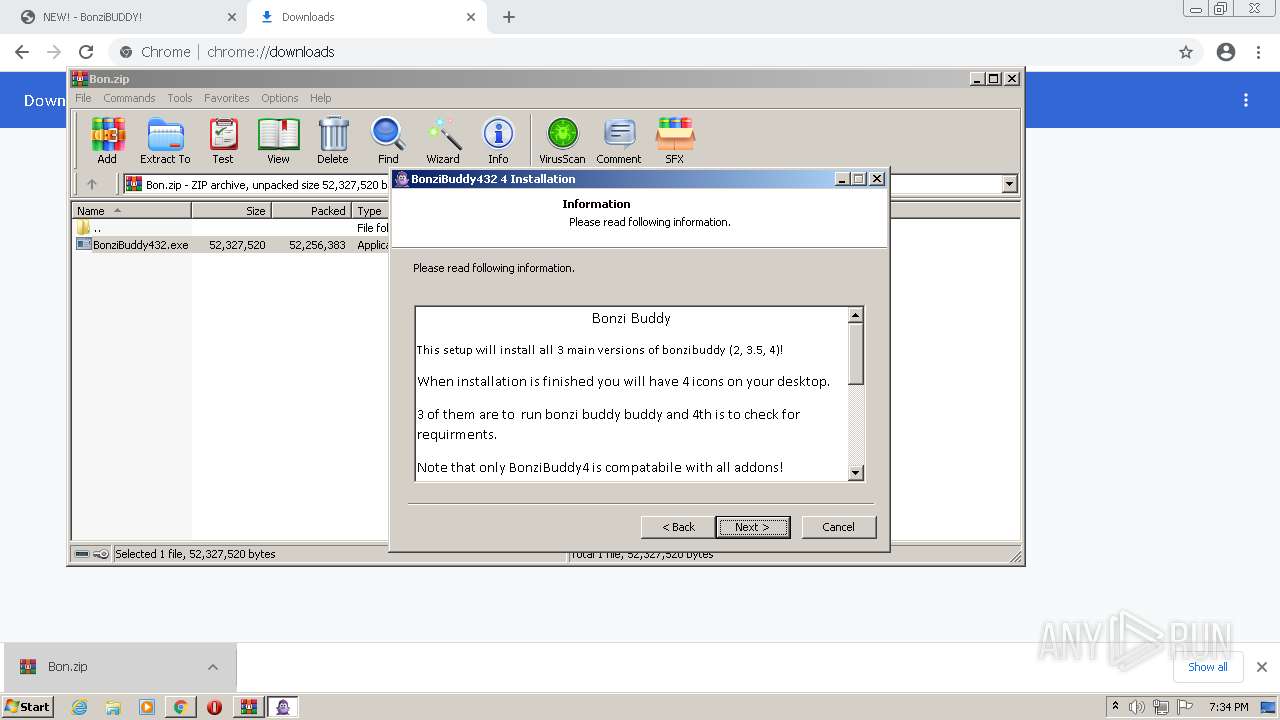Click the information scrollbar thumb
1280x720 pixels.
click(856, 354)
